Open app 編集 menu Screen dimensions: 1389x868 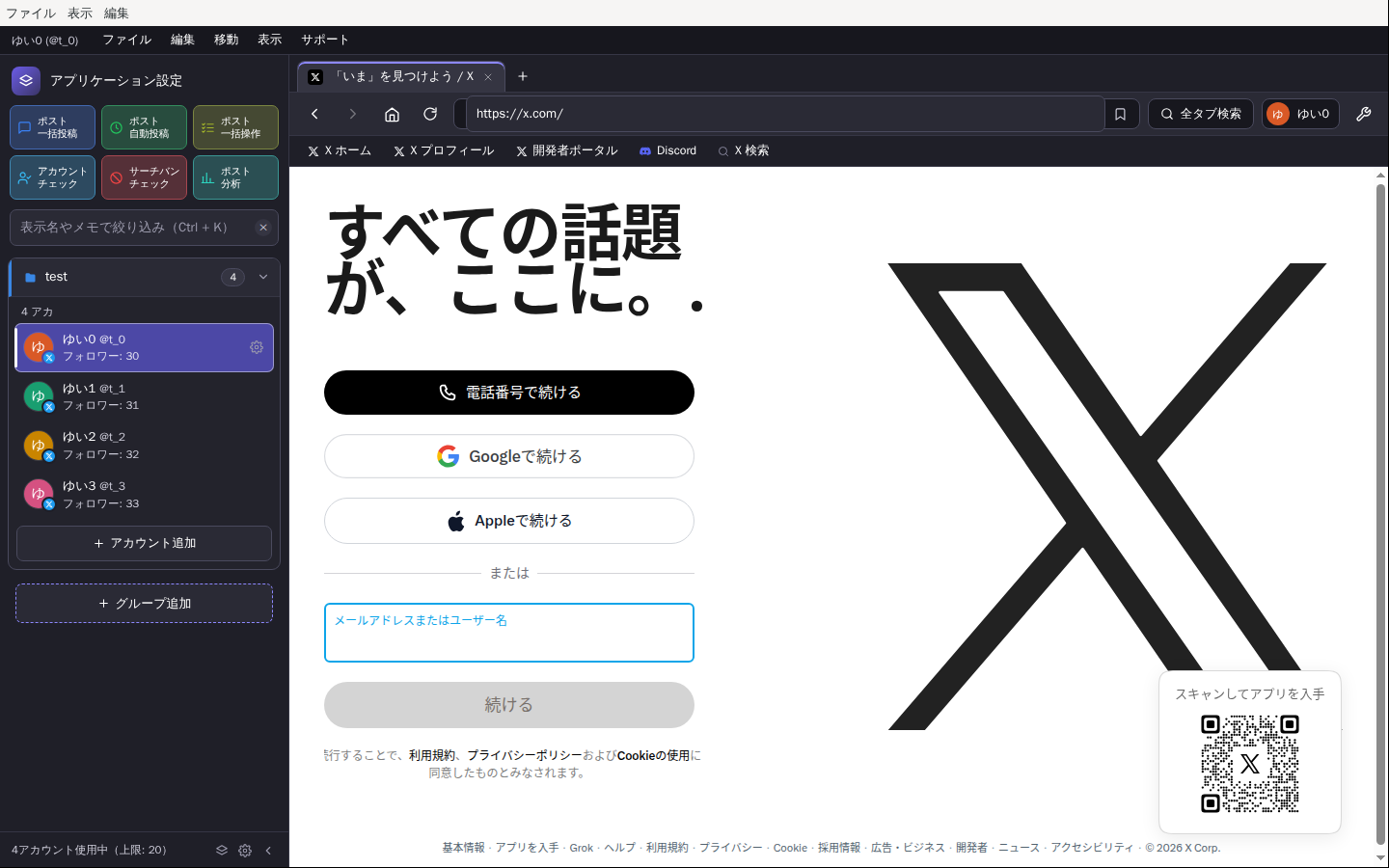[x=182, y=40]
